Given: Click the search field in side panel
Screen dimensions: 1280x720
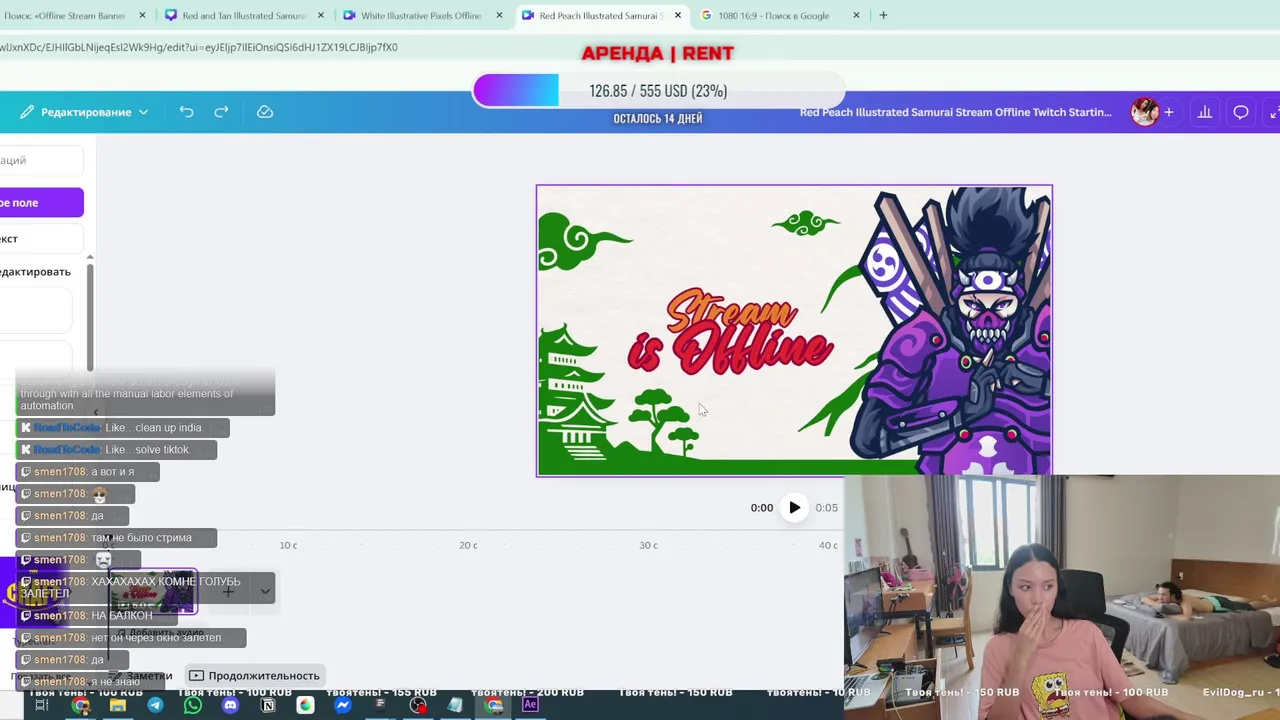Looking at the screenshot, I should [x=41, y=160].
